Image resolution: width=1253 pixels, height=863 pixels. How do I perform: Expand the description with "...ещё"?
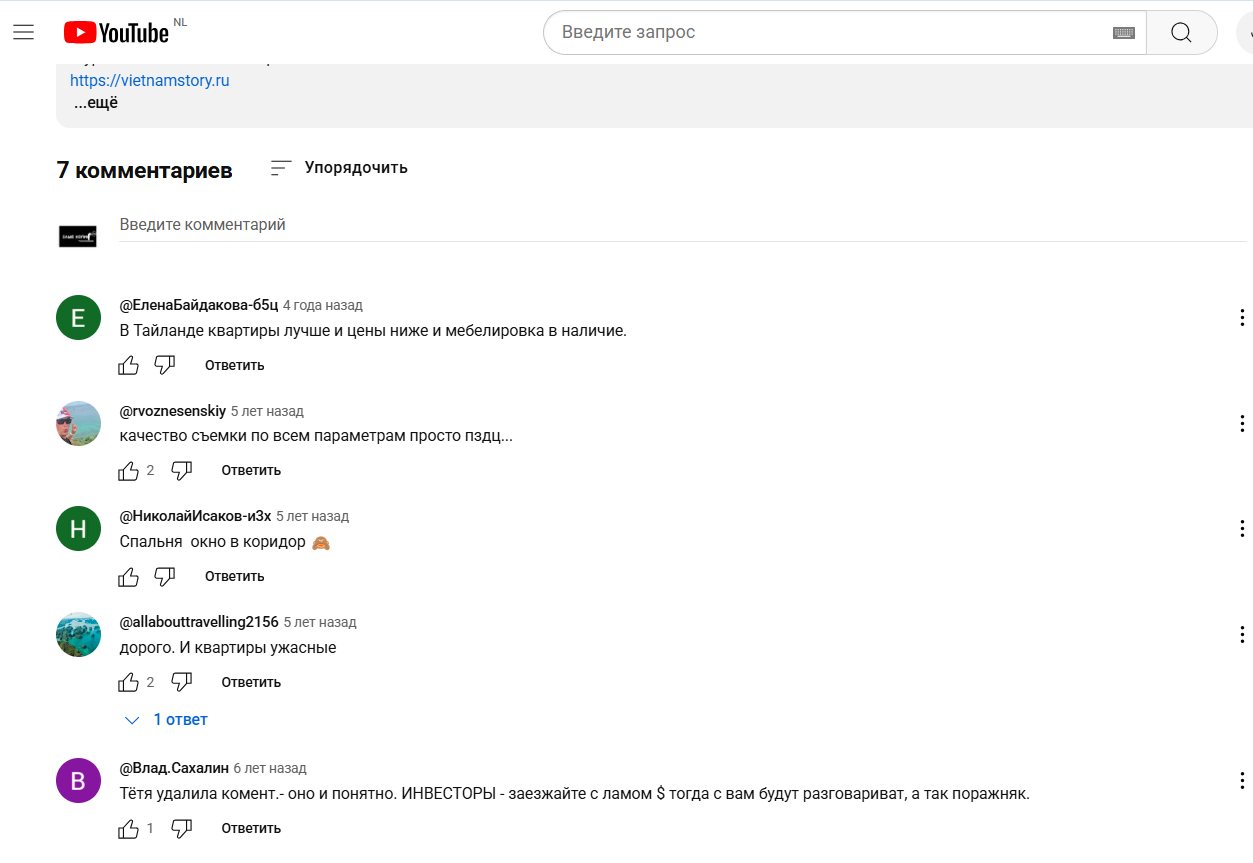coord(96,102)
